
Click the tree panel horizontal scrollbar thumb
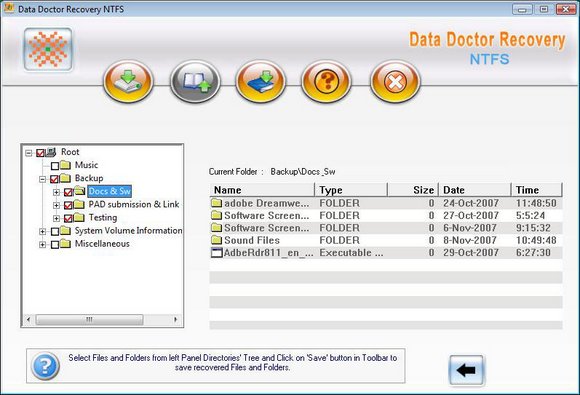89,320
